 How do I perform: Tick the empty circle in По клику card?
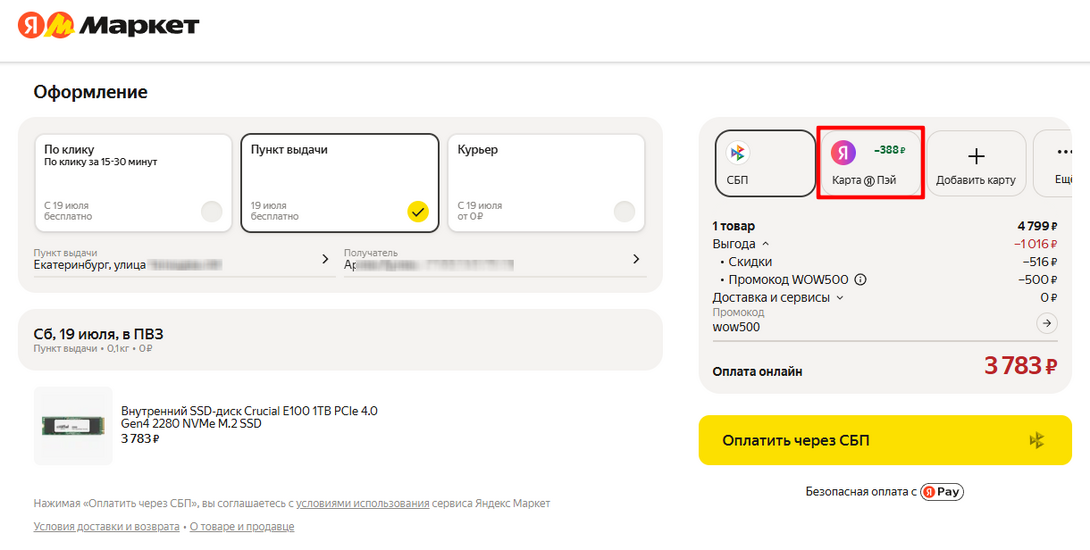211,211
